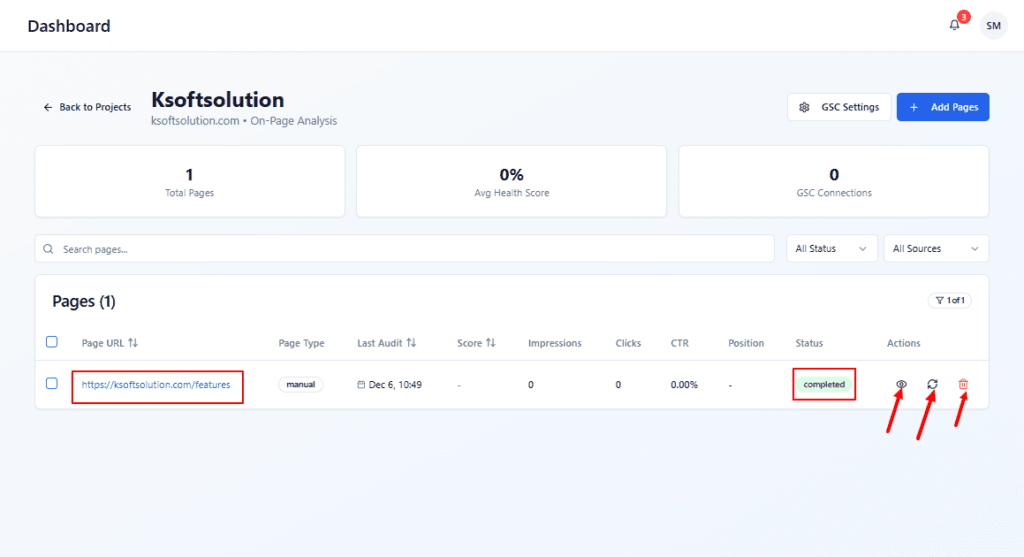The width and height of the screenshot is (1024, 557).
Task: Click the SM user avatar
Action: click(993, 25)
